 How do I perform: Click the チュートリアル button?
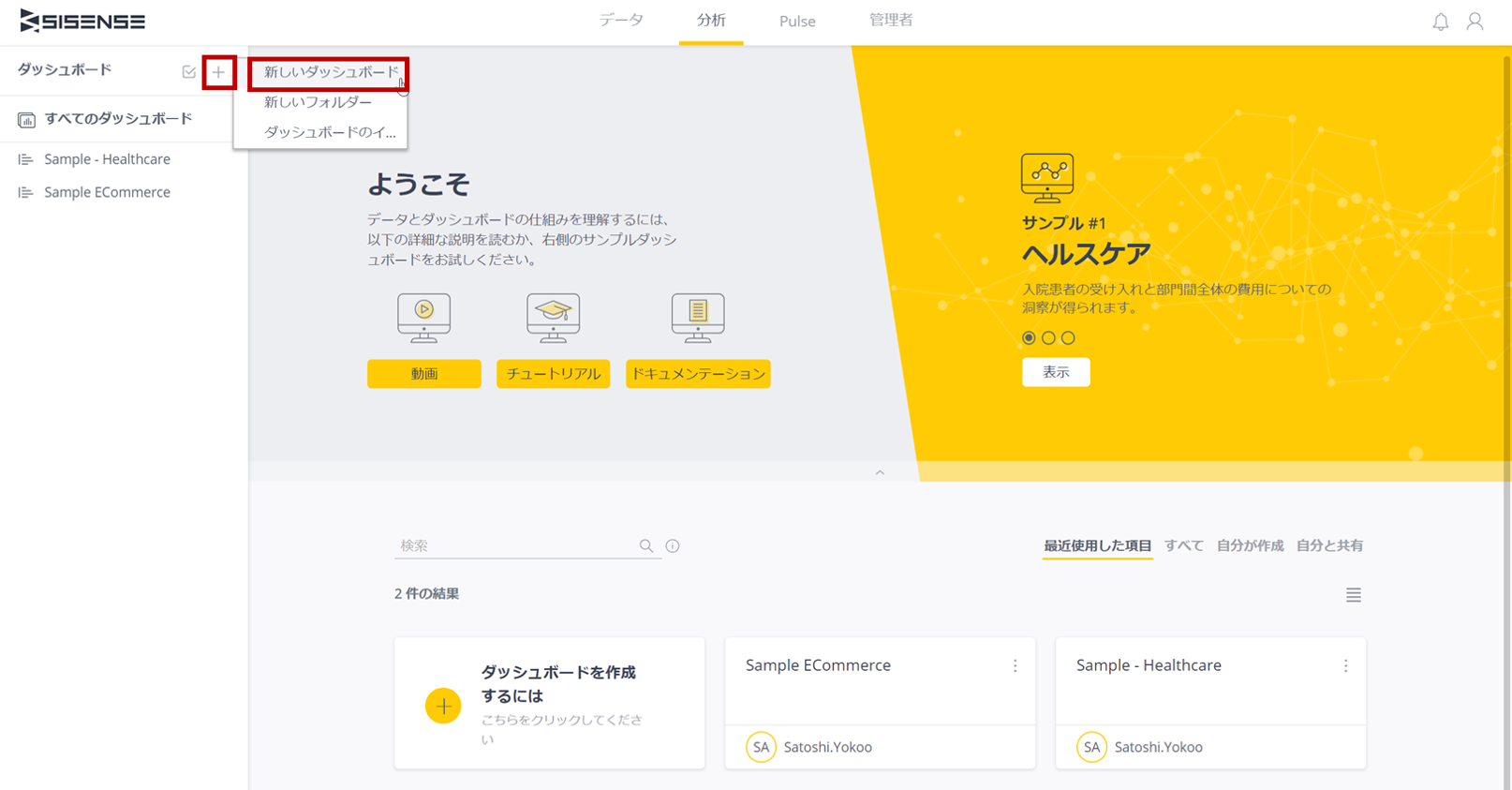(554, 374)
